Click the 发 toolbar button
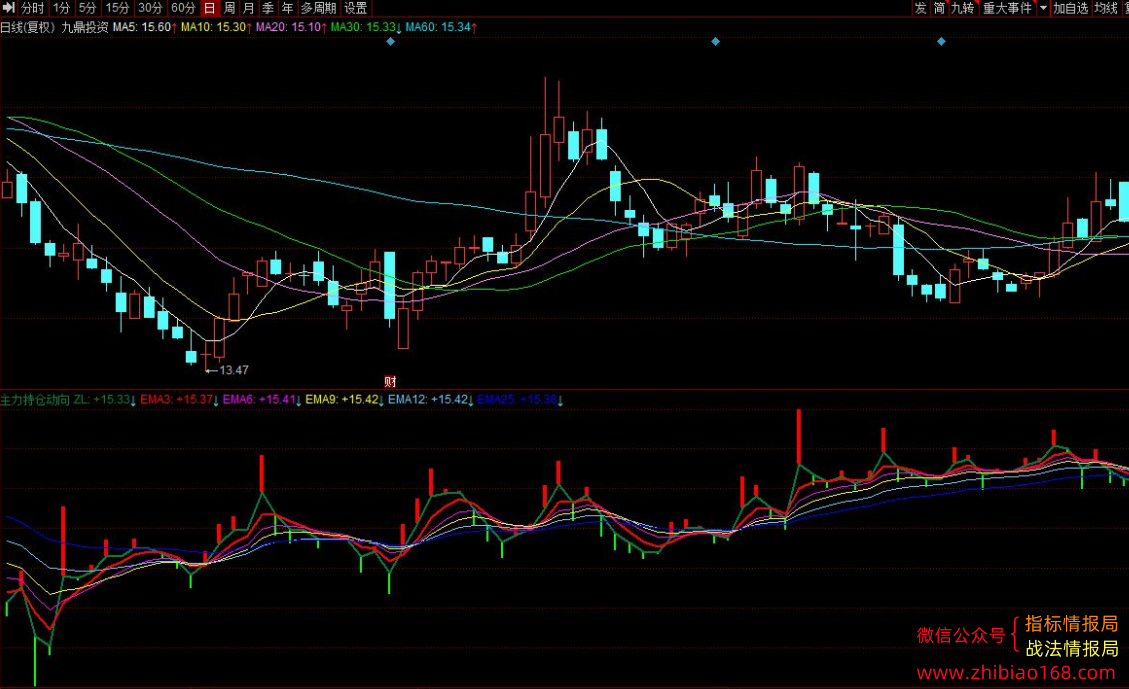 [x=920, y=8]
